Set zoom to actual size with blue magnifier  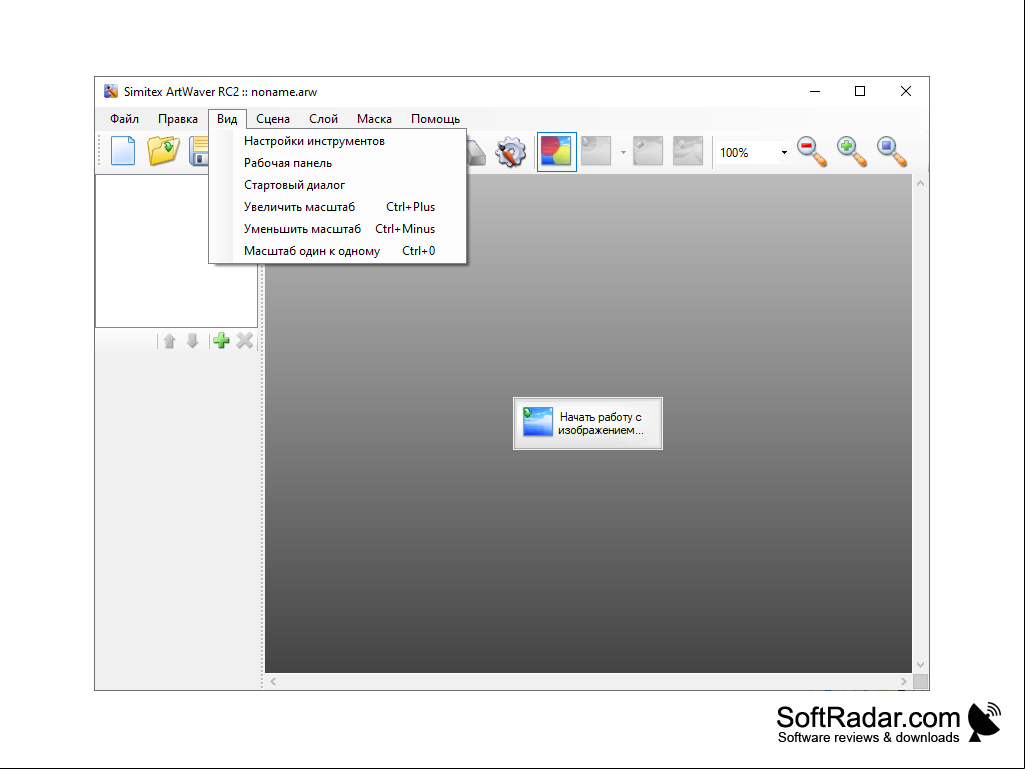[892, 152]
